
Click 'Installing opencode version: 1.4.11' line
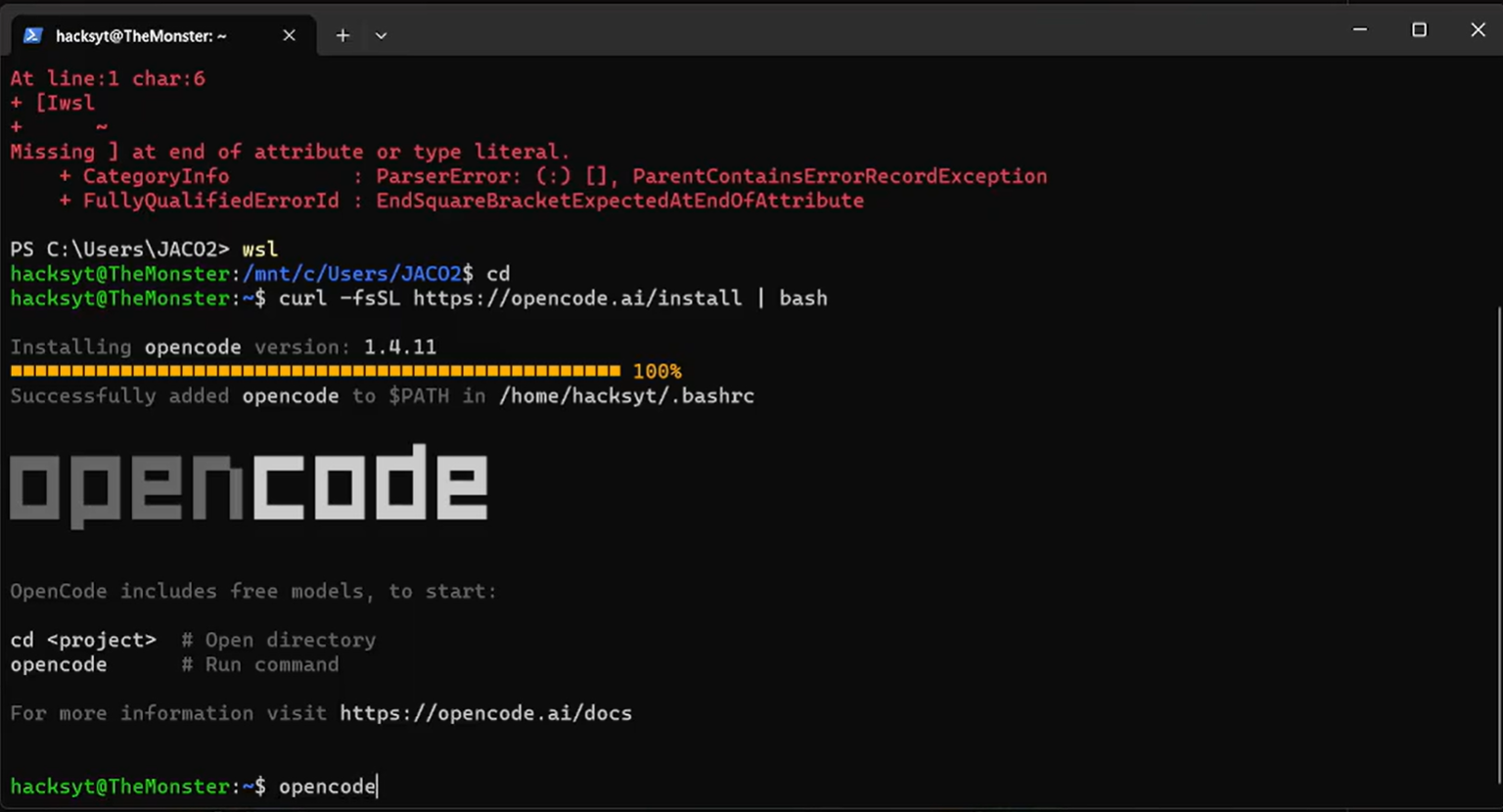coord(223,347)
